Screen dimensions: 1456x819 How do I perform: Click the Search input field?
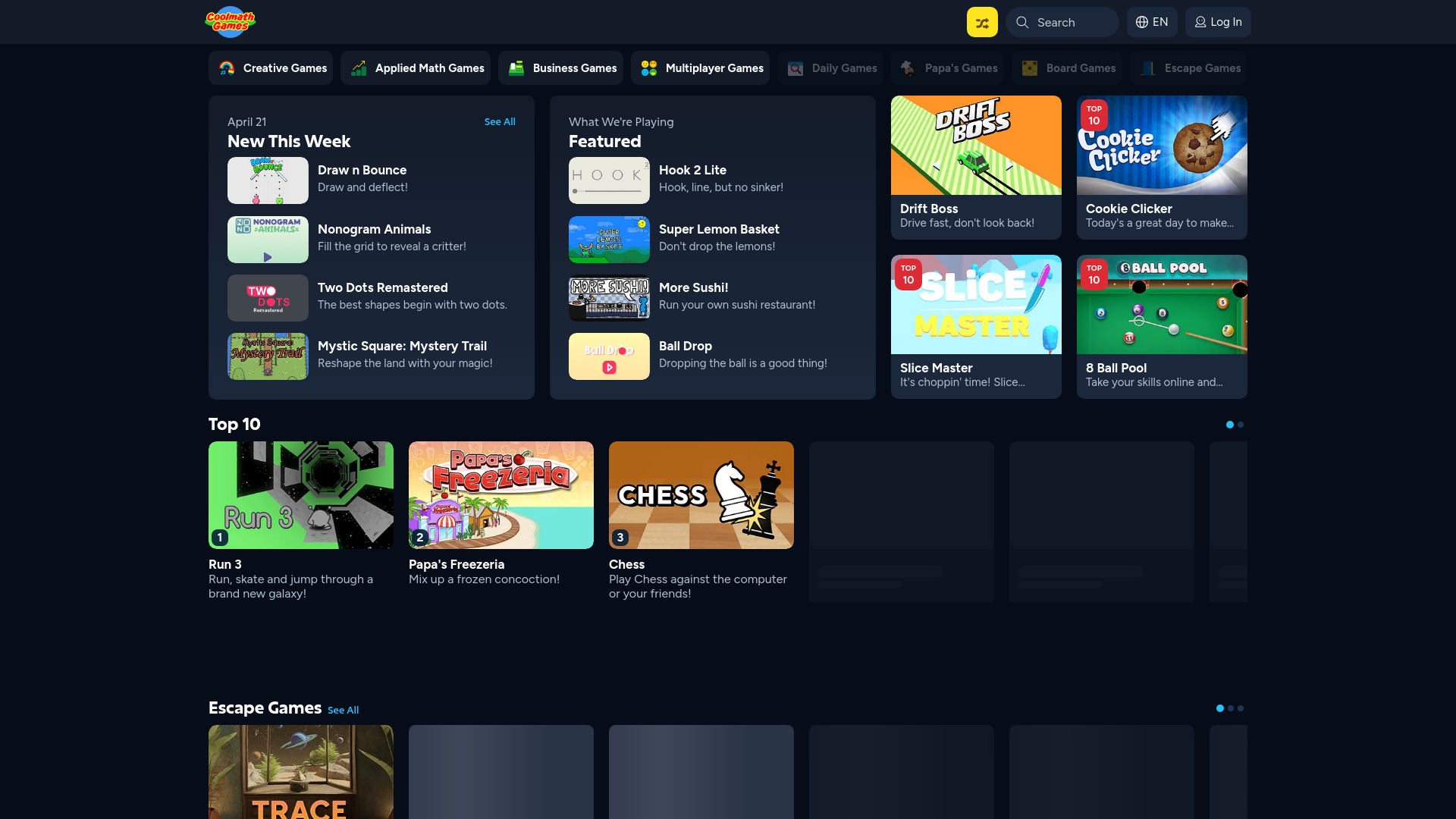coord(1062,22)
